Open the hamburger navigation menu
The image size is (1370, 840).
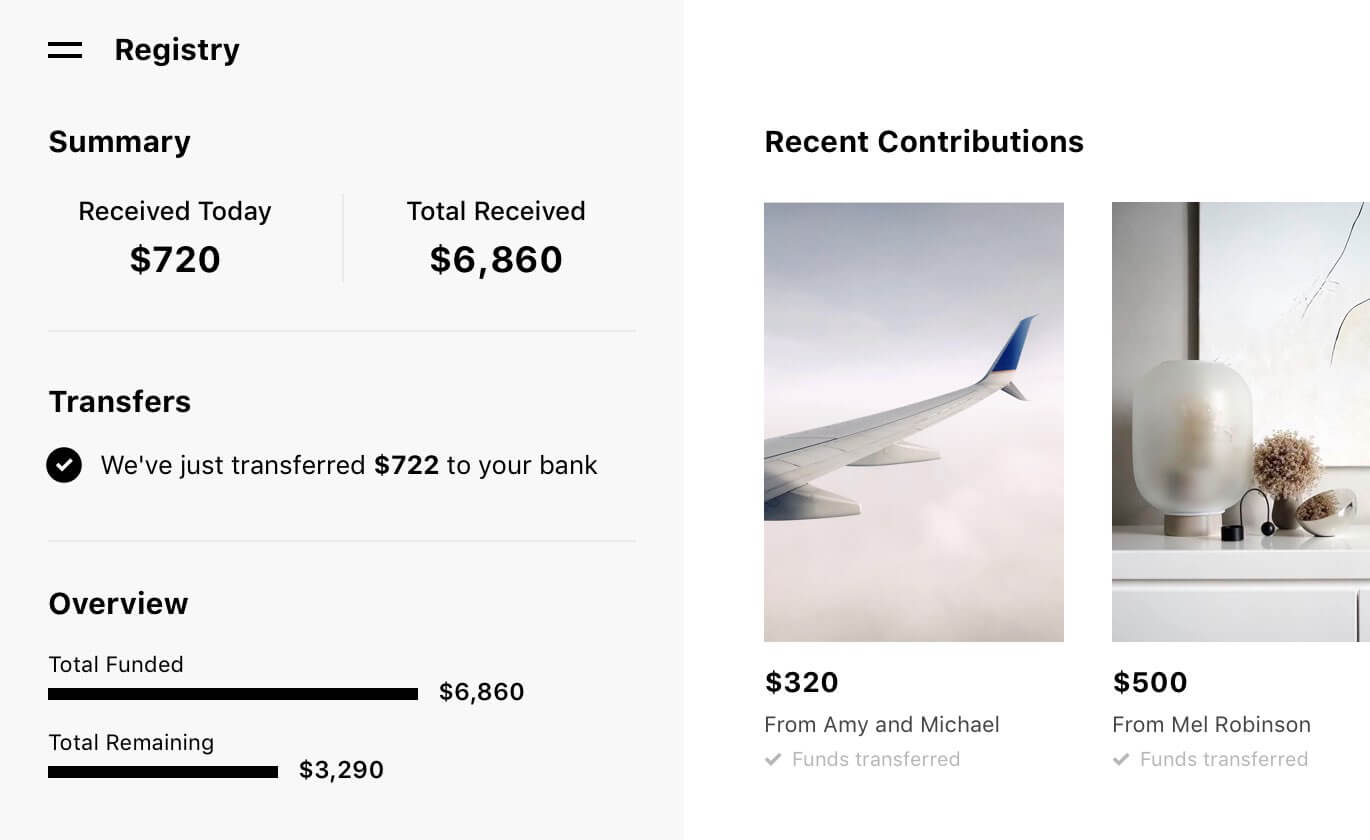pyautogui.click(x=64, y=49)
